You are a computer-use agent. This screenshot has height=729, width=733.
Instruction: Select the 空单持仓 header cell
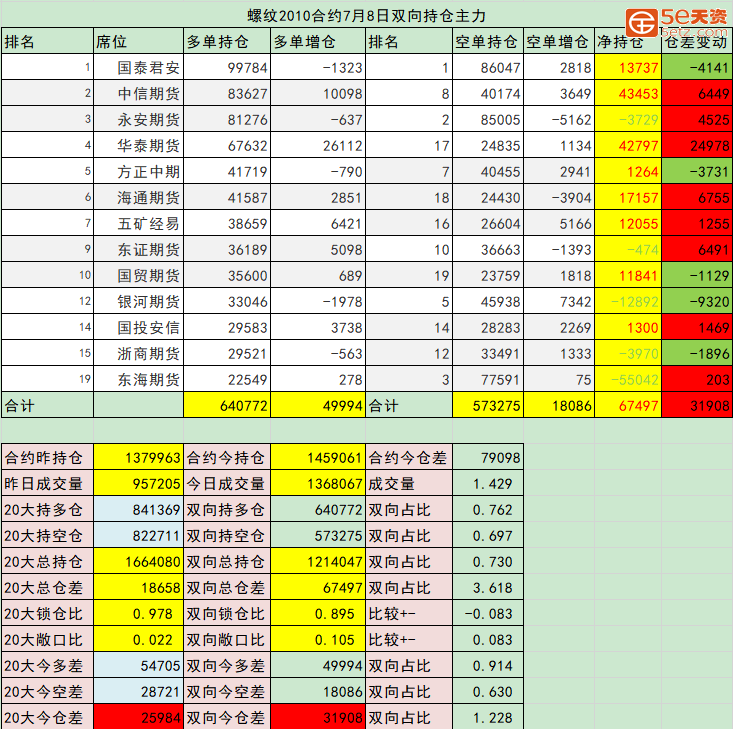click(x=488, y=42)
